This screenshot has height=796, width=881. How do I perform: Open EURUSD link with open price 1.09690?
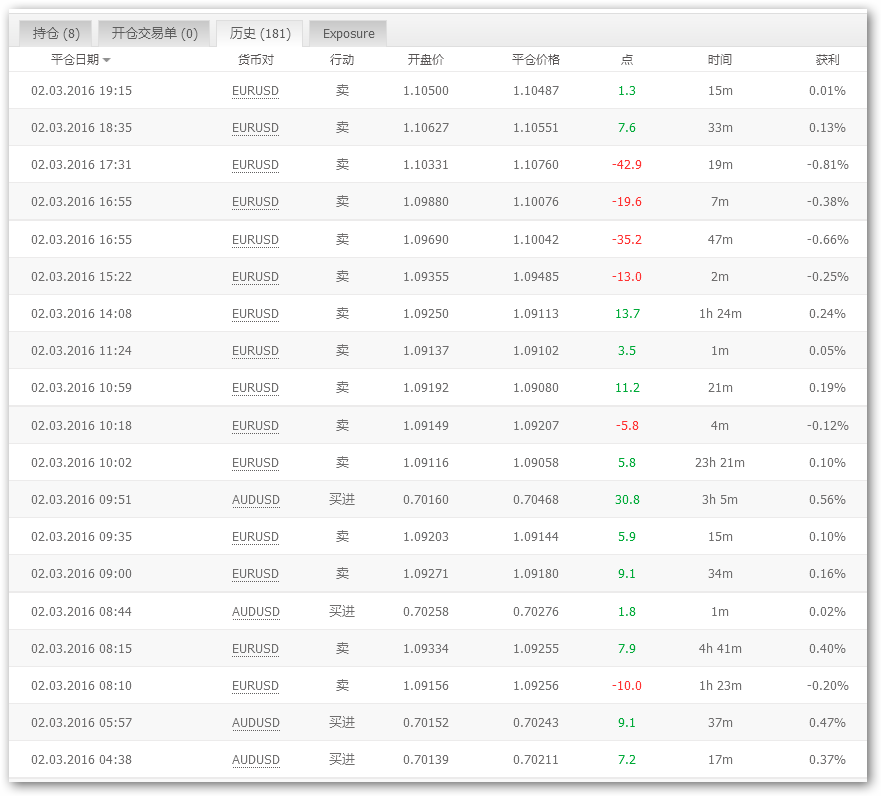(x=256, y=240)
